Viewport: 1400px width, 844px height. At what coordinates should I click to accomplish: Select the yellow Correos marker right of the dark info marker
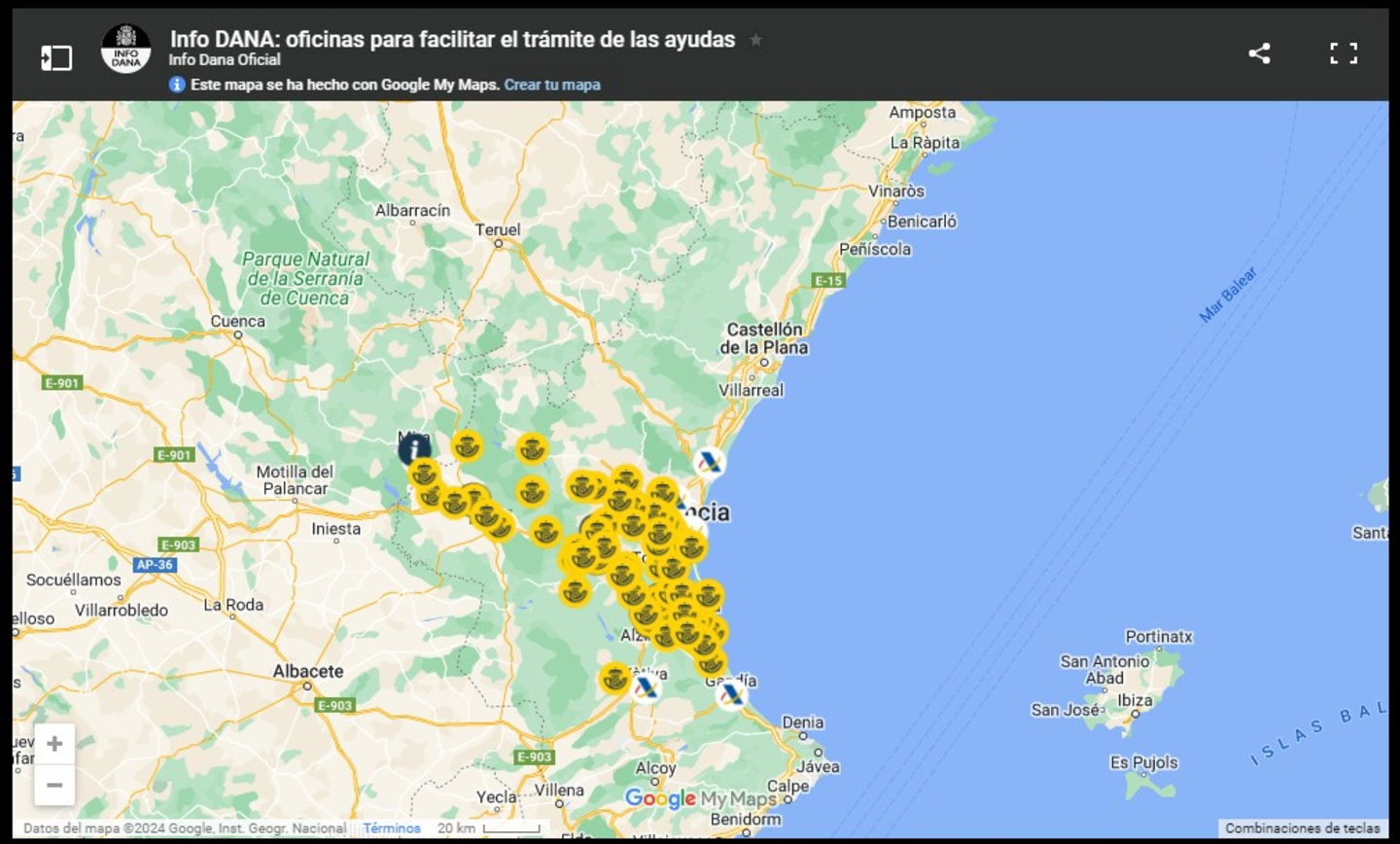(467, 445)
